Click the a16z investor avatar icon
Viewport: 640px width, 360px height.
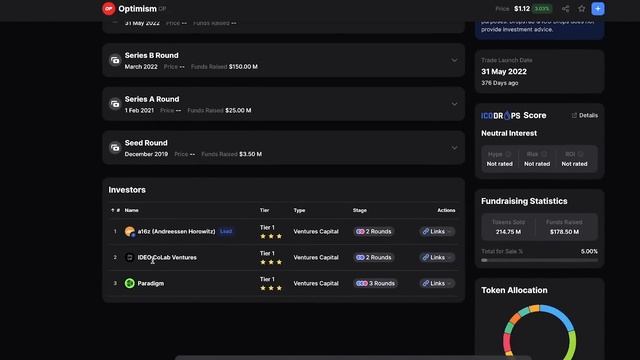[x=130, y=231]
